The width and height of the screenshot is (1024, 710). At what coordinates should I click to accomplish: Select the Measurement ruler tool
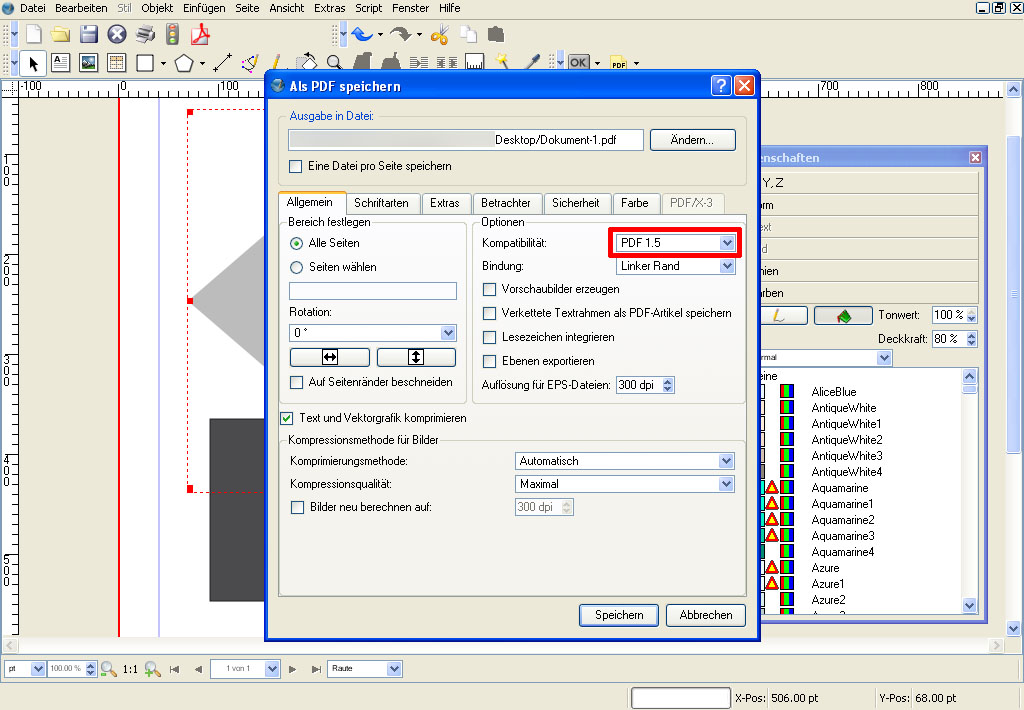[x=474, y=62]
